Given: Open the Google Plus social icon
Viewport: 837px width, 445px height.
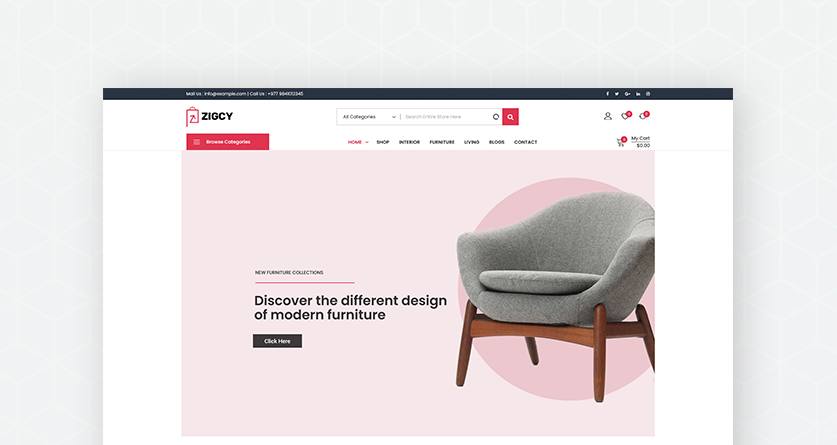Looking at the screenshot, I should click(x=627, y=94).
